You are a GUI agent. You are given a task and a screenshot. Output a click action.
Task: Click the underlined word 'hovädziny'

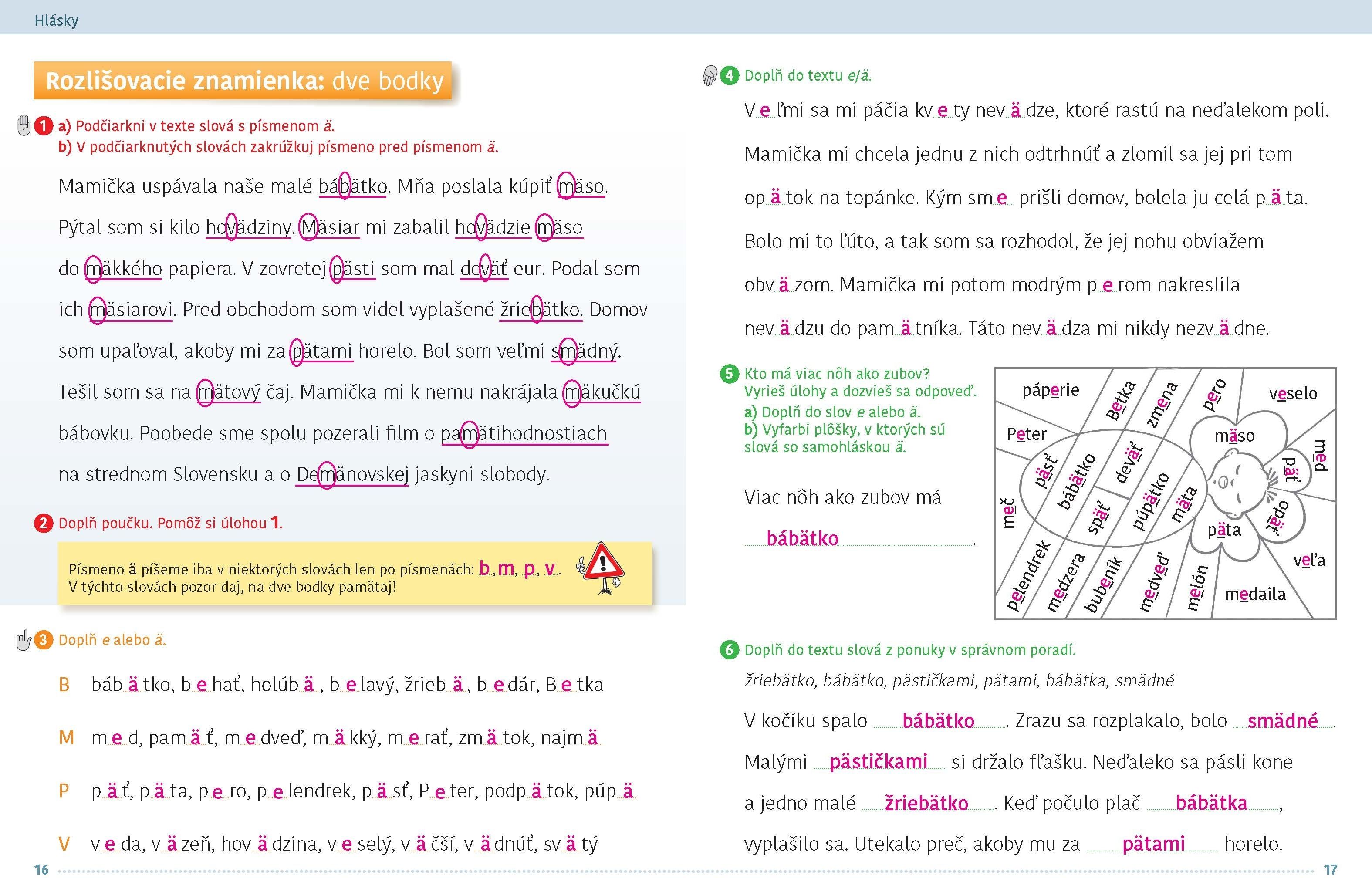tap(248, 227)
